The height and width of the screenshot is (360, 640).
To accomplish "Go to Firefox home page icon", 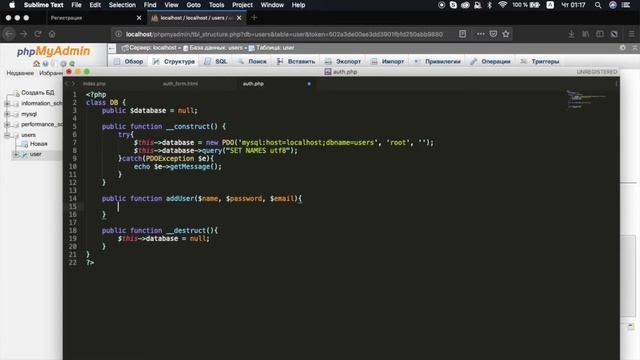I will click(x=52, y=34).
